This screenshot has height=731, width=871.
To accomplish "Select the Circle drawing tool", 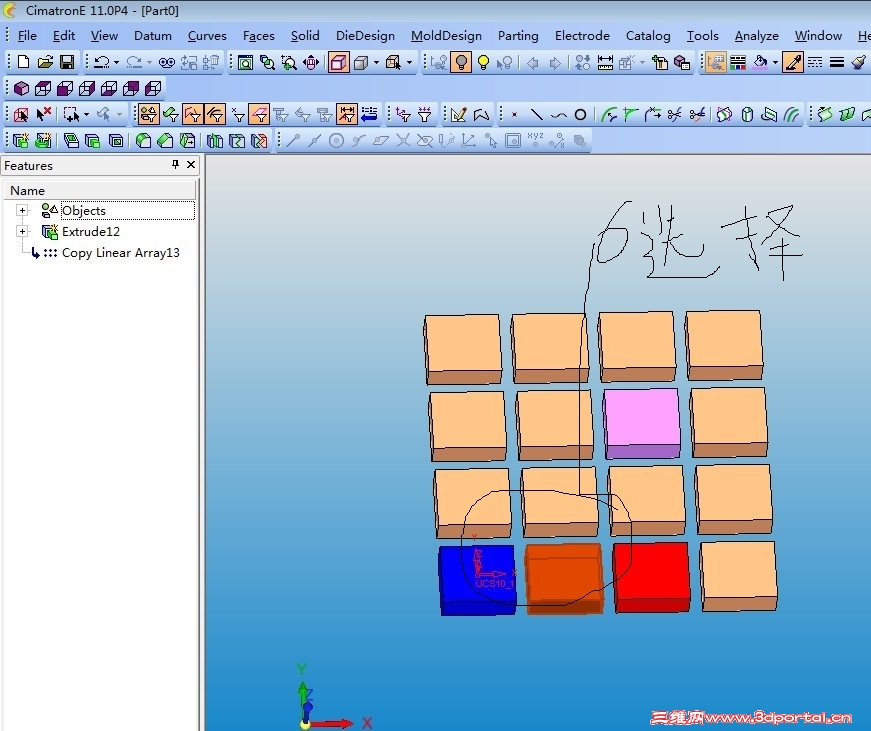I will pos(580,115).
